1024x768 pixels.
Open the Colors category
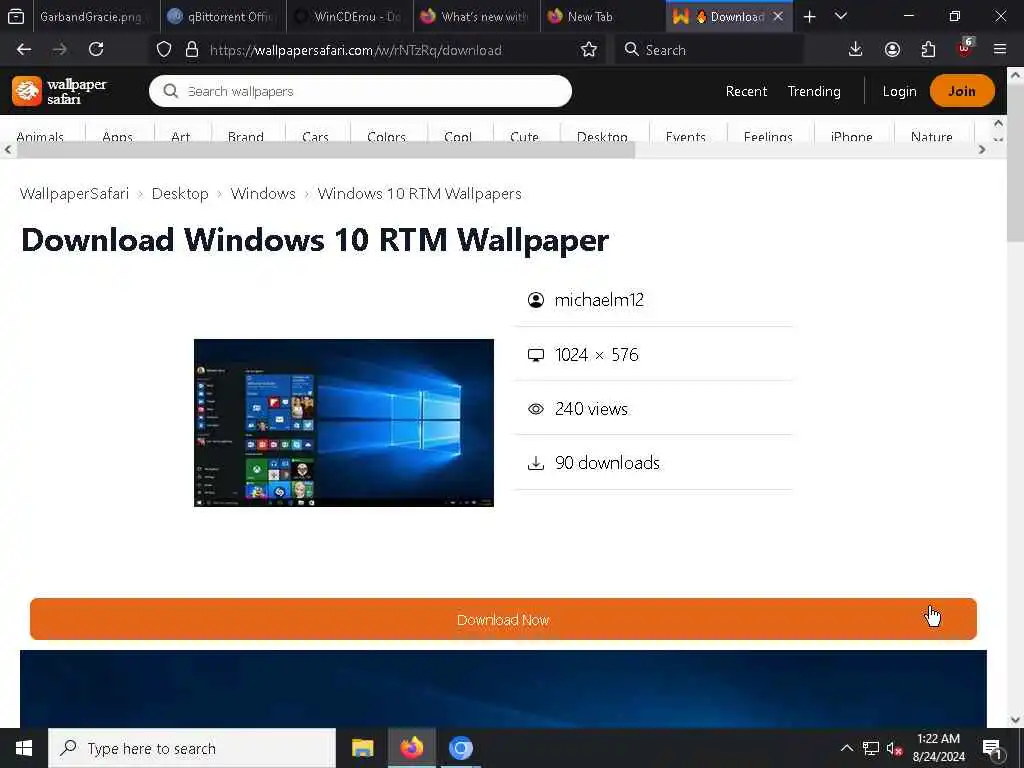[x=387, y=136]
